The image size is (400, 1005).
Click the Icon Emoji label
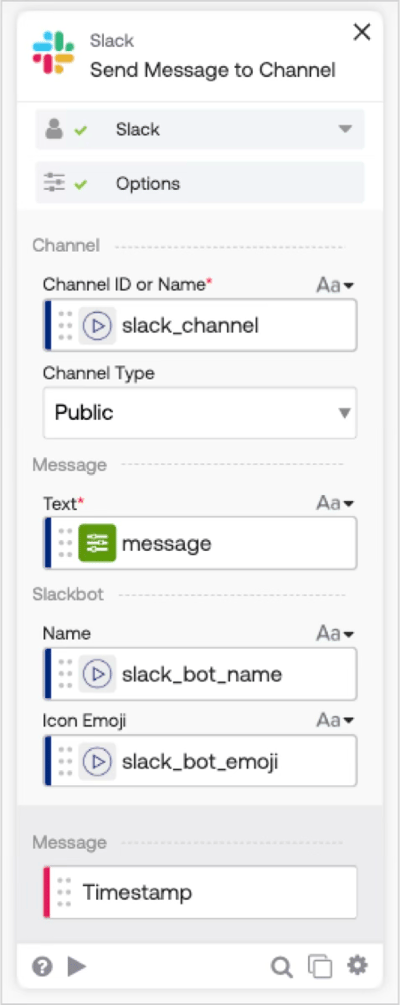(85, 720)
